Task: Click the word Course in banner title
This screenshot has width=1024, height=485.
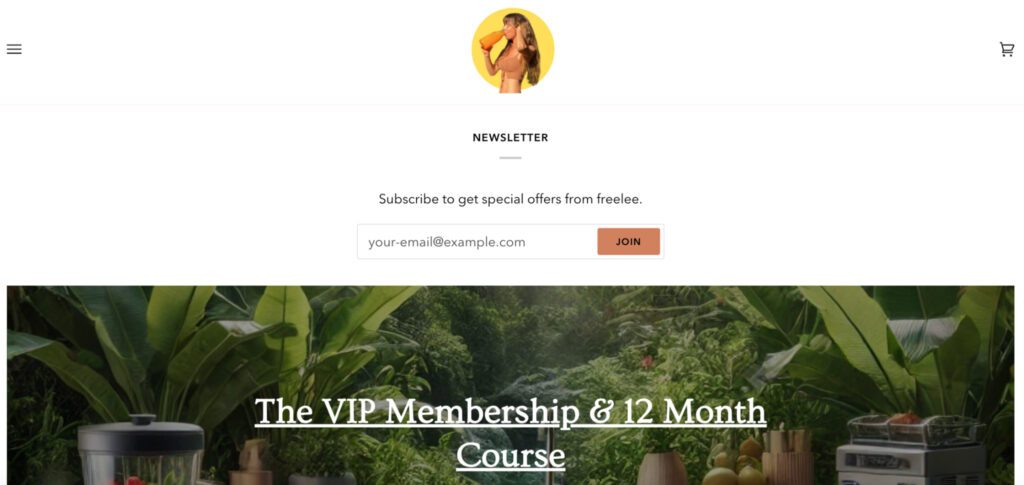Action: (510, 456)
